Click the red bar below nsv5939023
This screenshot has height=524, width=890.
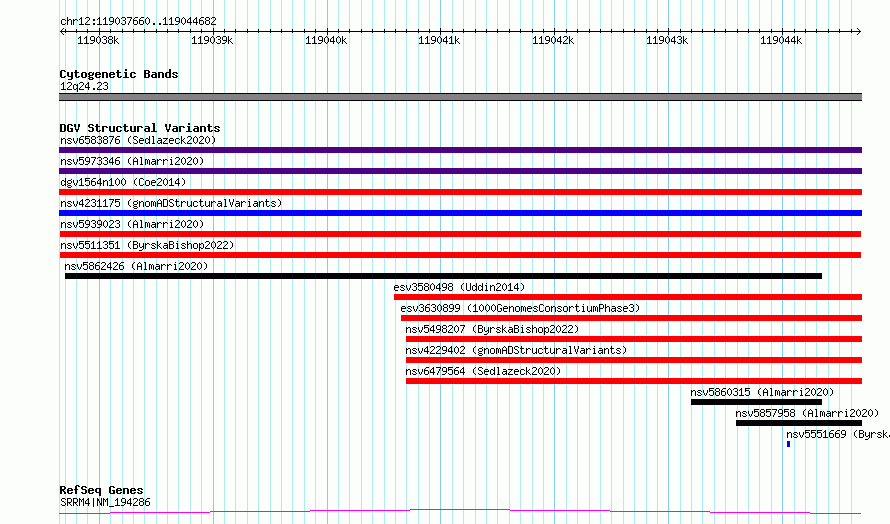coord(460,234)
